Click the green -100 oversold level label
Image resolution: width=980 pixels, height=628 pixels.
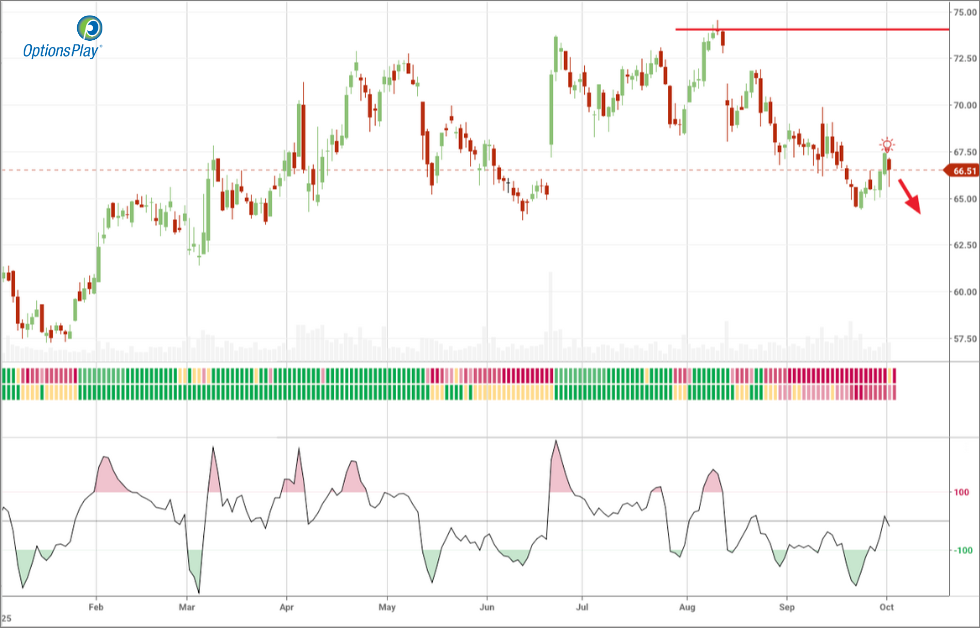[961, 551]
